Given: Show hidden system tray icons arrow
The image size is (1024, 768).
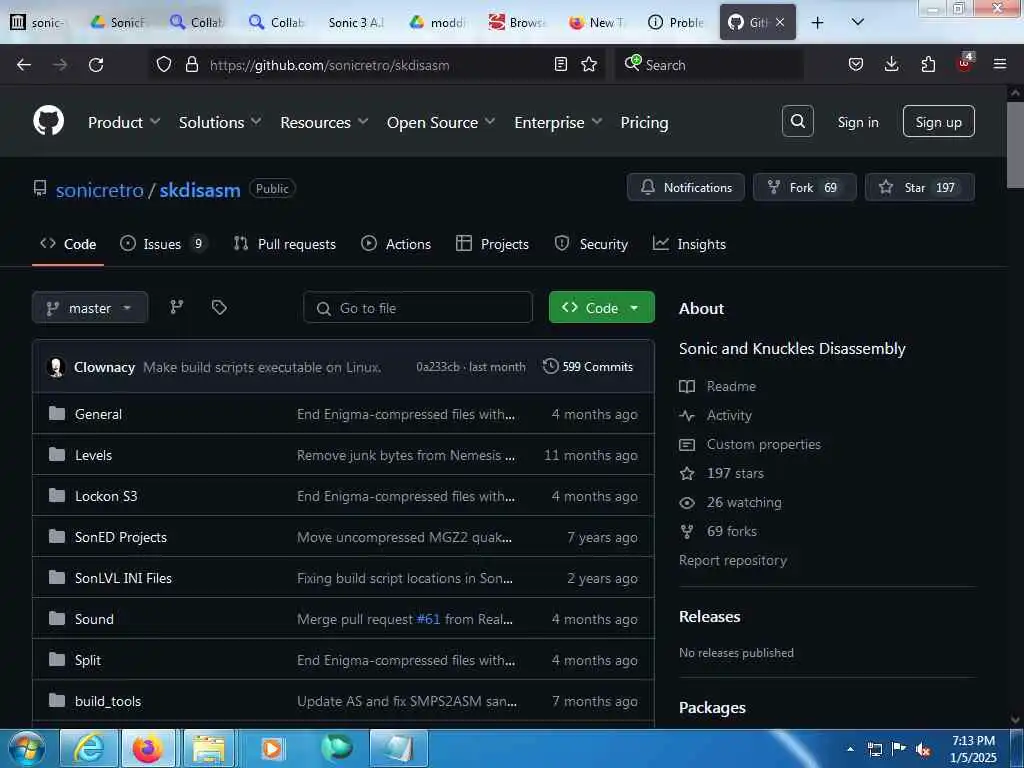Looking at the screenshot, I should [x=850, y=749].
